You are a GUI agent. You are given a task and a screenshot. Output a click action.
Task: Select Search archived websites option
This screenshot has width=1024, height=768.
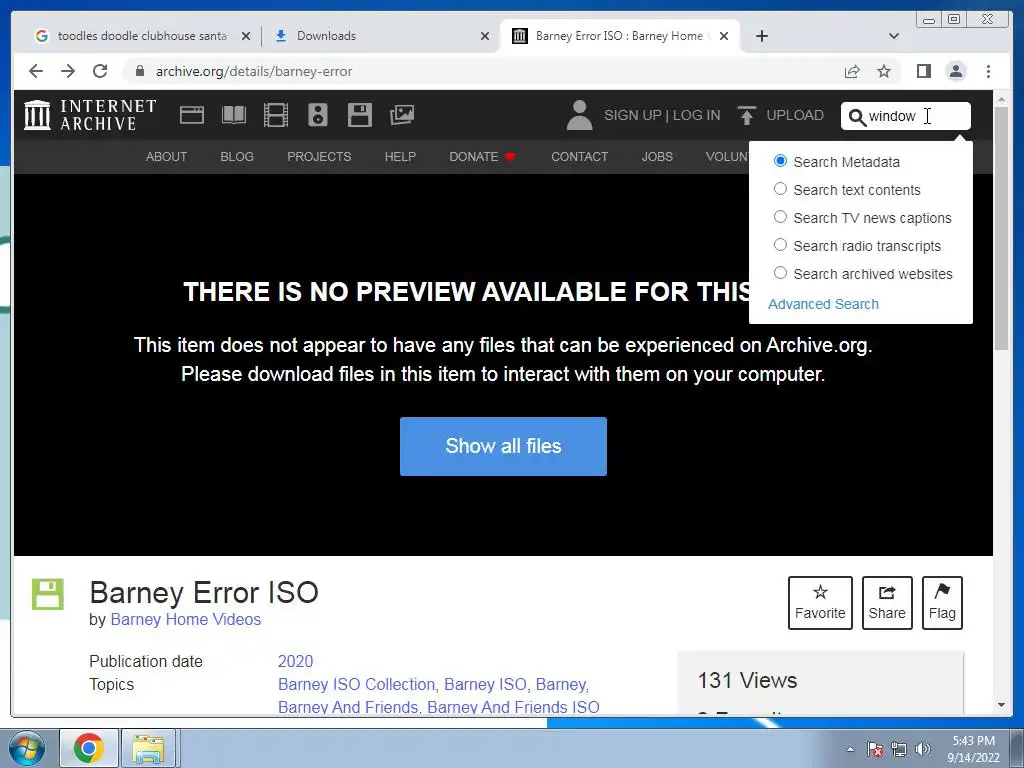click(x=780, y=273)
